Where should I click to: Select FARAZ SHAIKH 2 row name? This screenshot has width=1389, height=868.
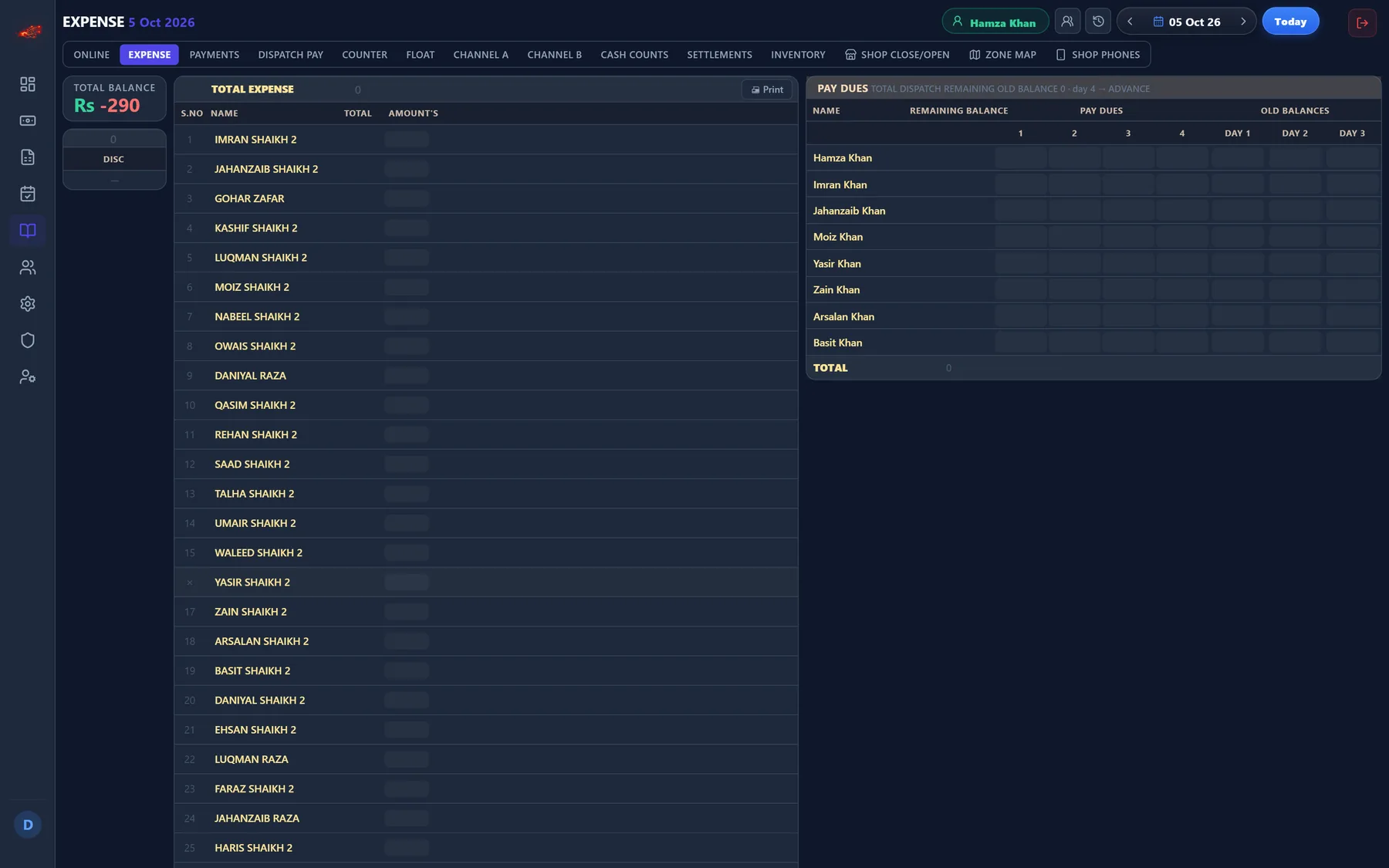pos(254,789)
